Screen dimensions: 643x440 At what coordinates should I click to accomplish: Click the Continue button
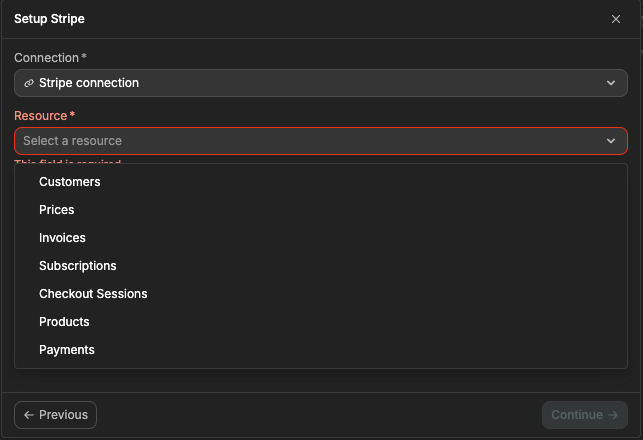point(585,415)
